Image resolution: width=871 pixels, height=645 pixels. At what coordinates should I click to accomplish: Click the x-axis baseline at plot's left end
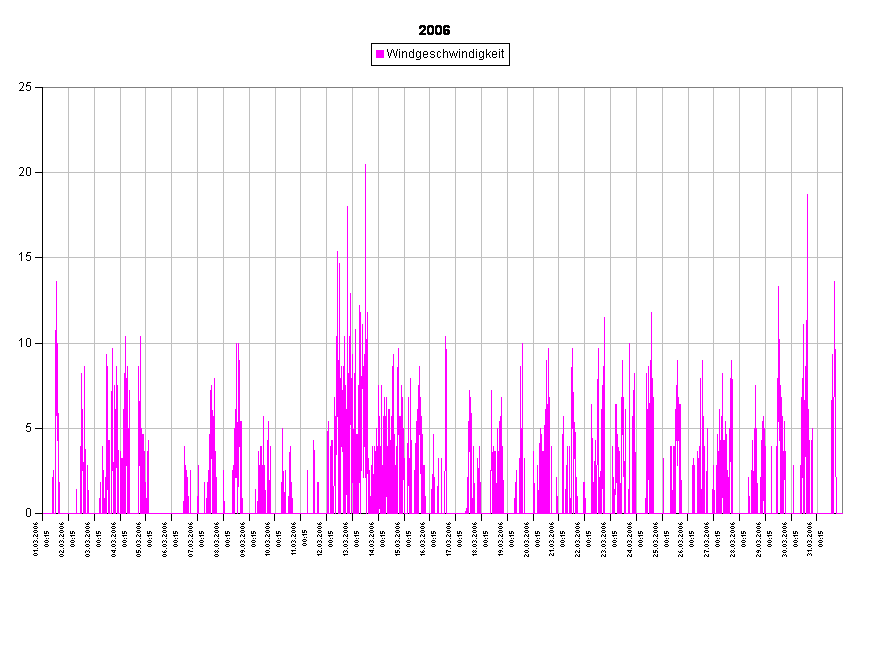click(46, 513)
